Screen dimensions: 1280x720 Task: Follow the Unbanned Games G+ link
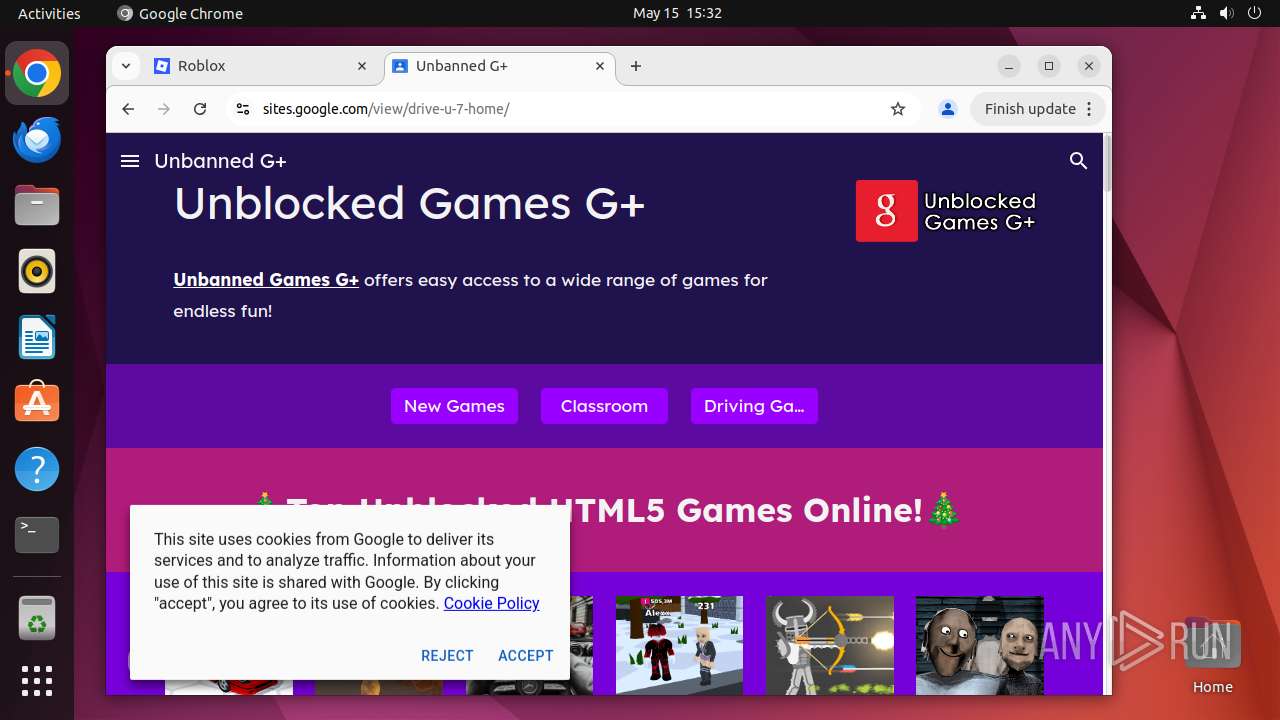pyautogui.click(x=266, y=280)
